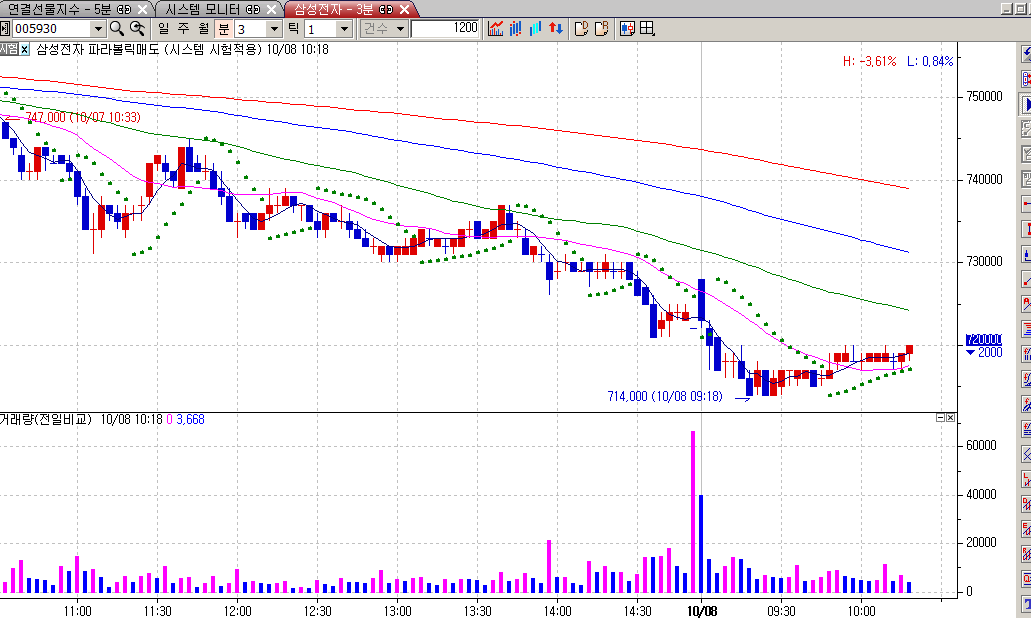The width and height of the screenshot is (1031, 618).
Task: Open the tick value dropdown showing 1
Action: click(x=344, y=29)
